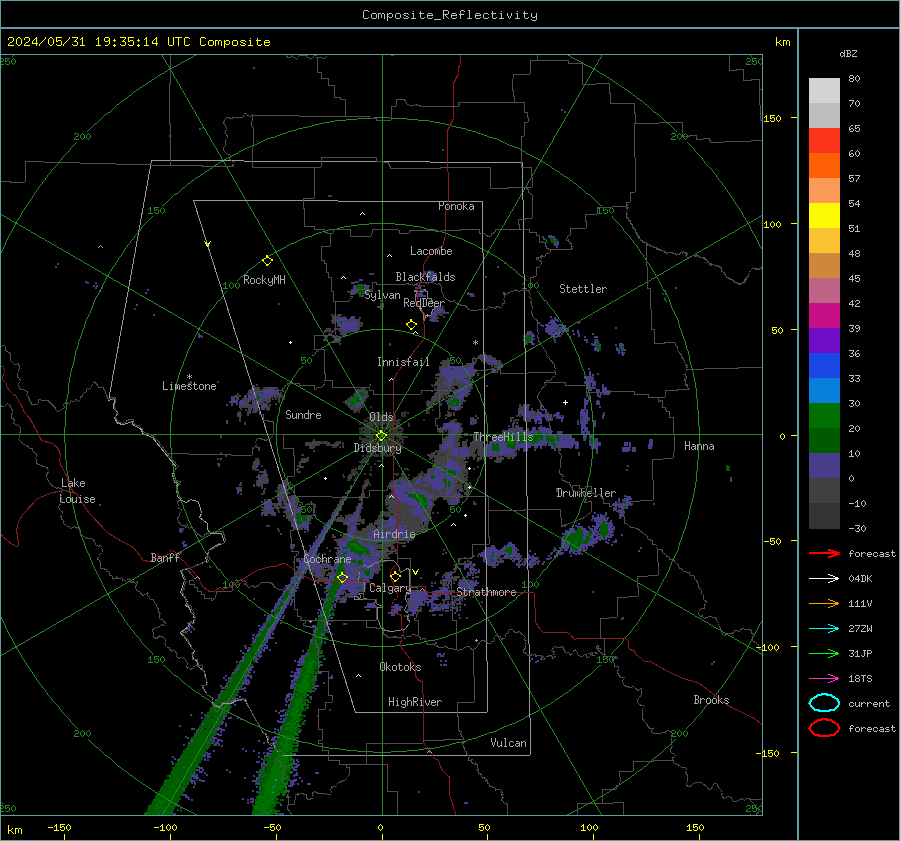Image resolution: width=900 pixels, height=841 pixels.
Task: Click the yellow diamond marker beside RockyMH
Action: point(267,261)
